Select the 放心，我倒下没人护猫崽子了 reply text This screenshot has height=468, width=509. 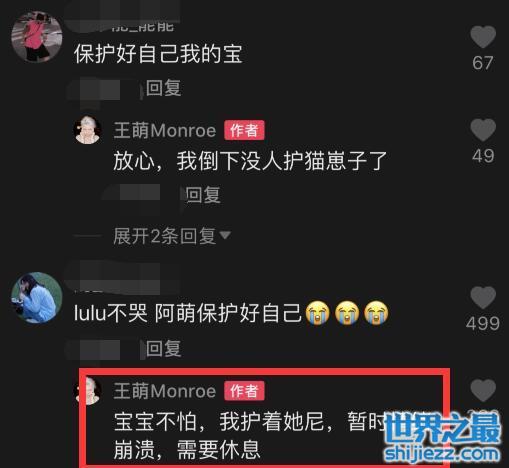click(x=250, y=161)
